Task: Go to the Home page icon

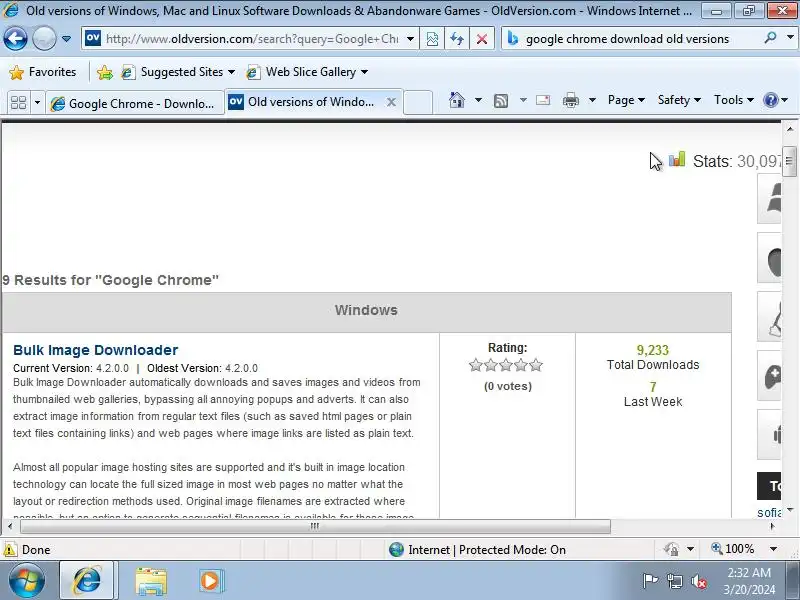Action: [x=457, y=100]
